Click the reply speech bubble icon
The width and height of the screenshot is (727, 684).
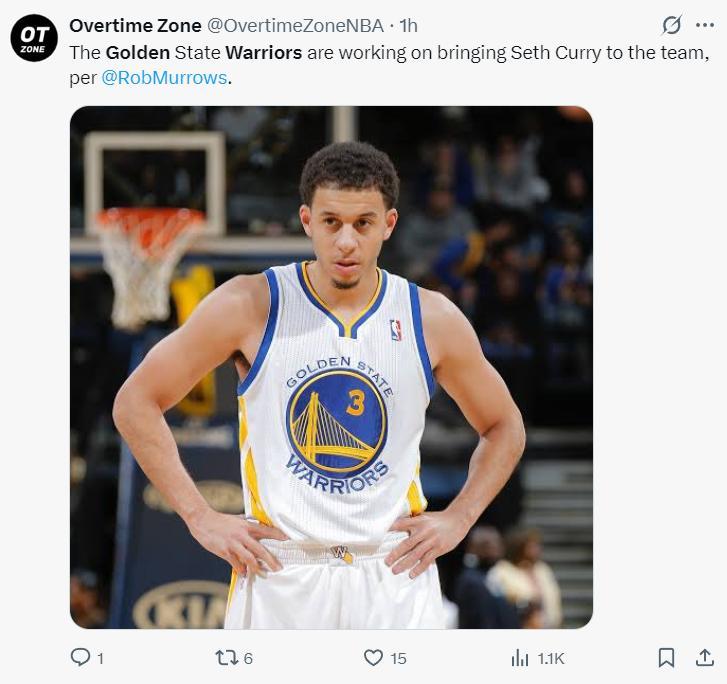[x=80, y=657]
